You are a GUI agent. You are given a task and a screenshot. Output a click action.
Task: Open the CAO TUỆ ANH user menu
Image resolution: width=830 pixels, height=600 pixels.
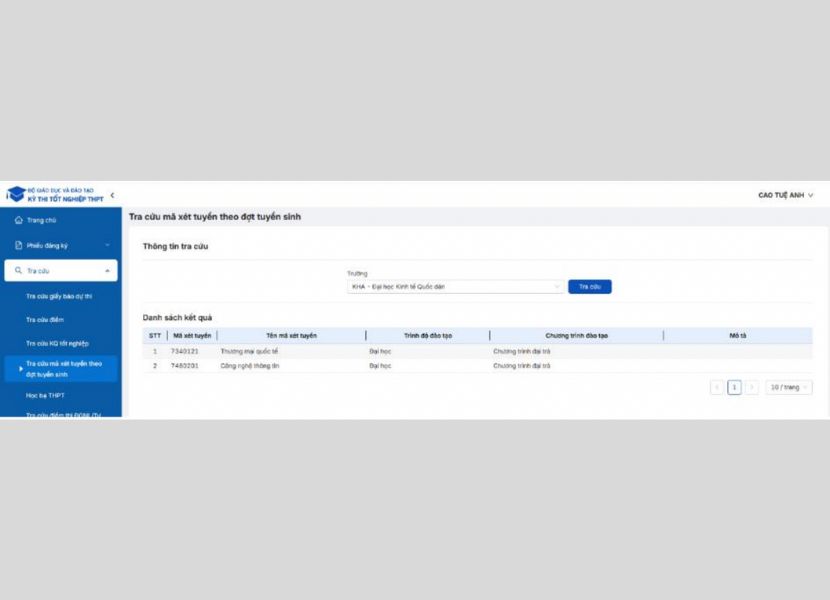786,195
